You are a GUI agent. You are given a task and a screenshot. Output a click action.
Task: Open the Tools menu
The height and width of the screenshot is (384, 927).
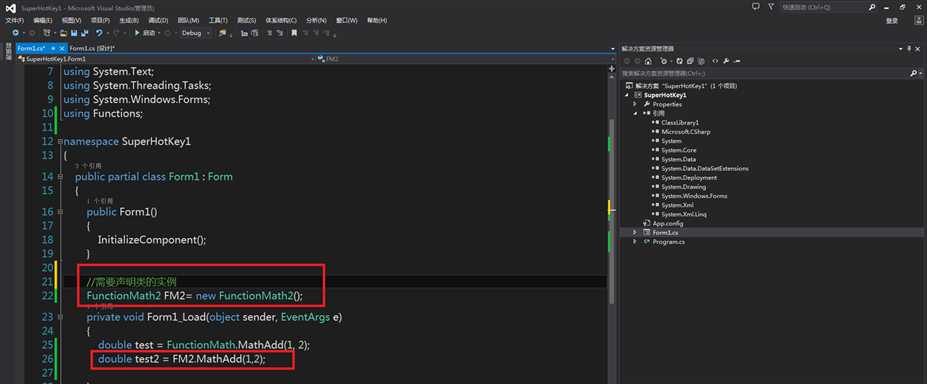tap(218, 20)
